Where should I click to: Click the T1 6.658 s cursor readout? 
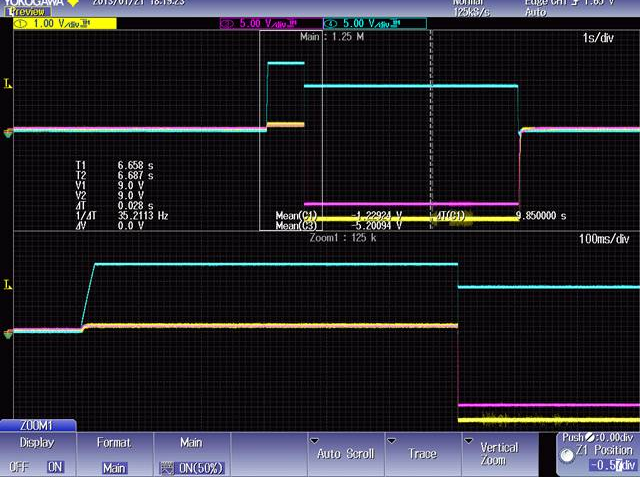coord(114,165)
